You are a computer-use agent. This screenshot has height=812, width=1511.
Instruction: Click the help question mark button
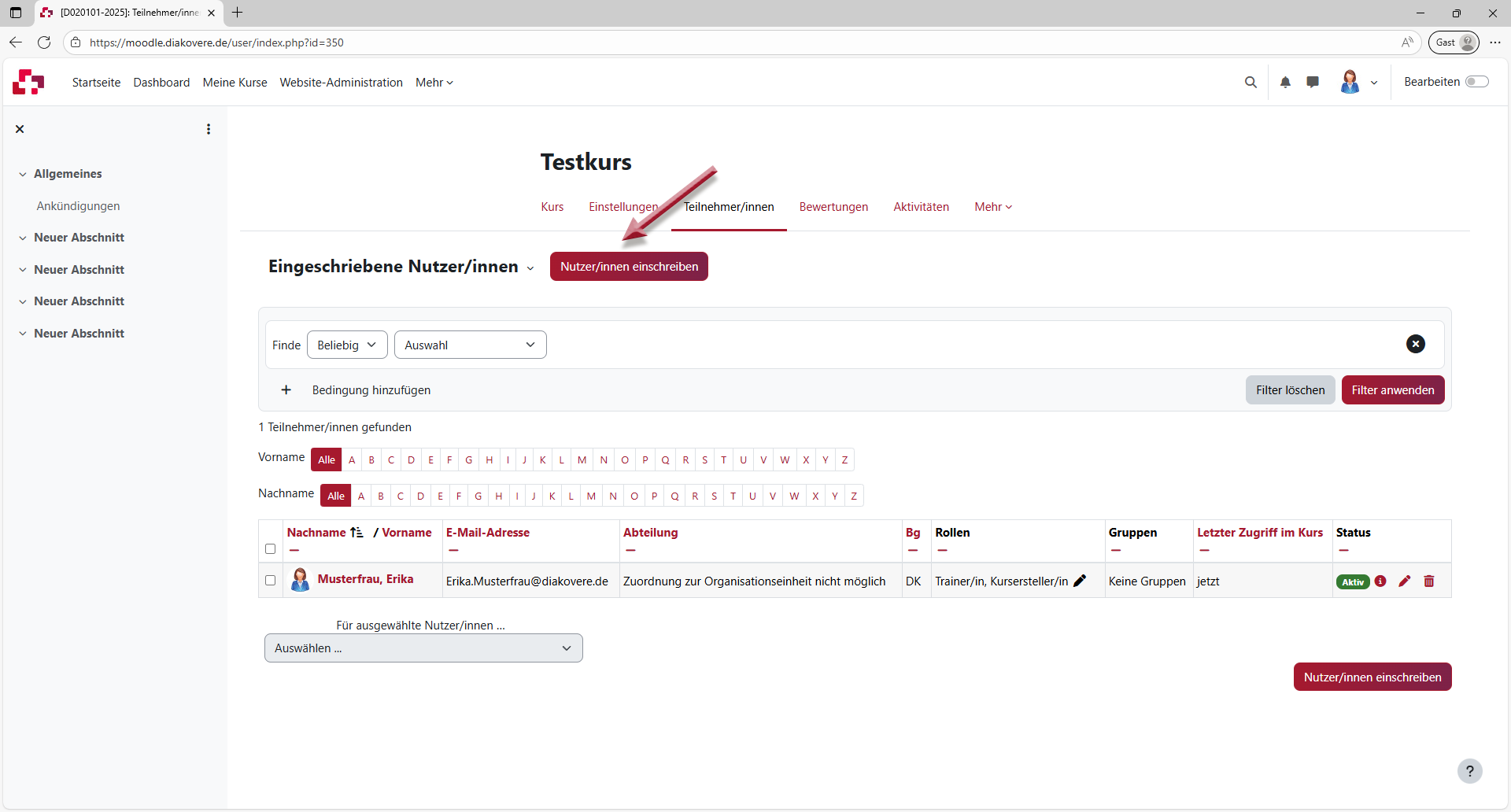tap(1469, 771)
